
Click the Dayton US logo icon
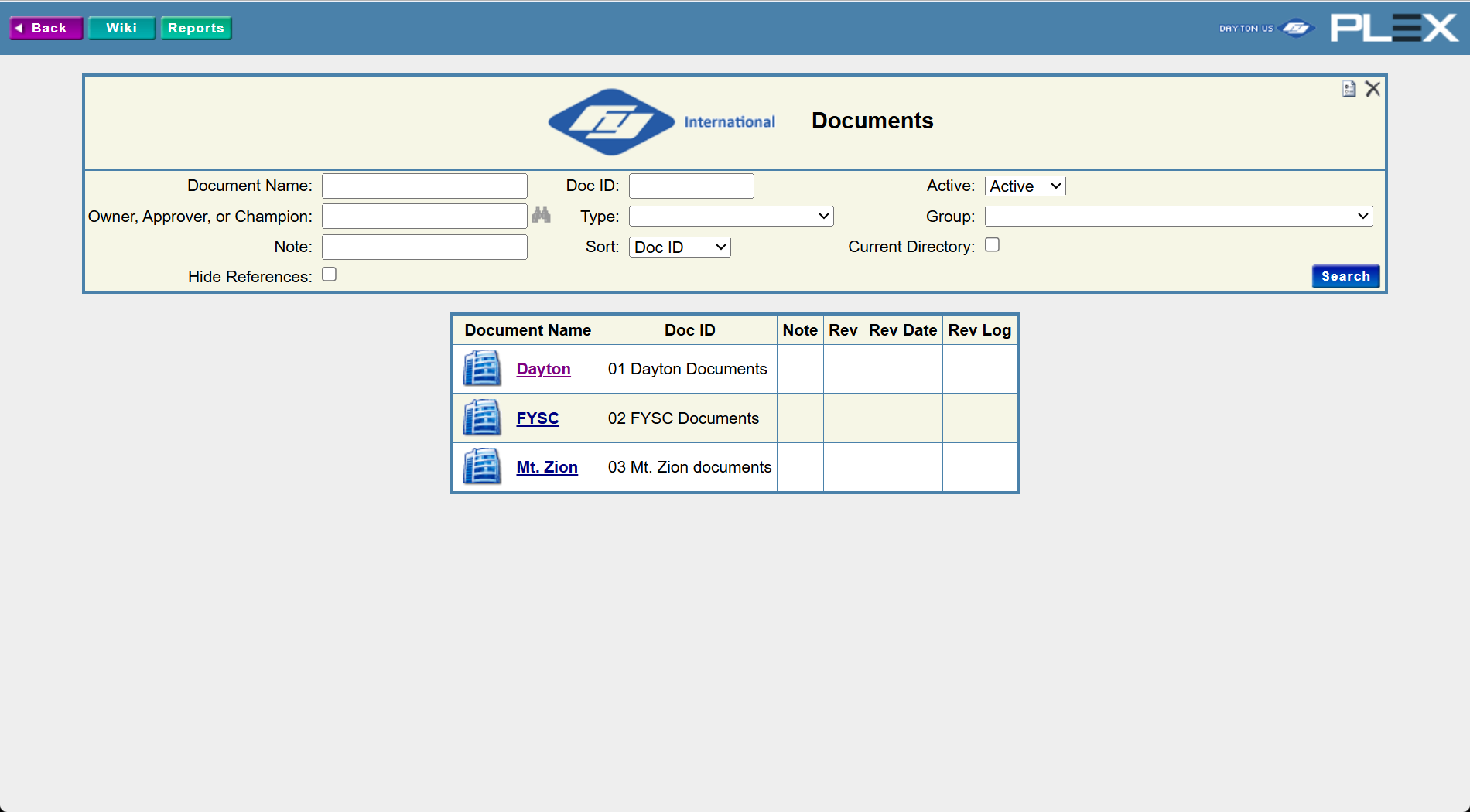point(1266,27)
